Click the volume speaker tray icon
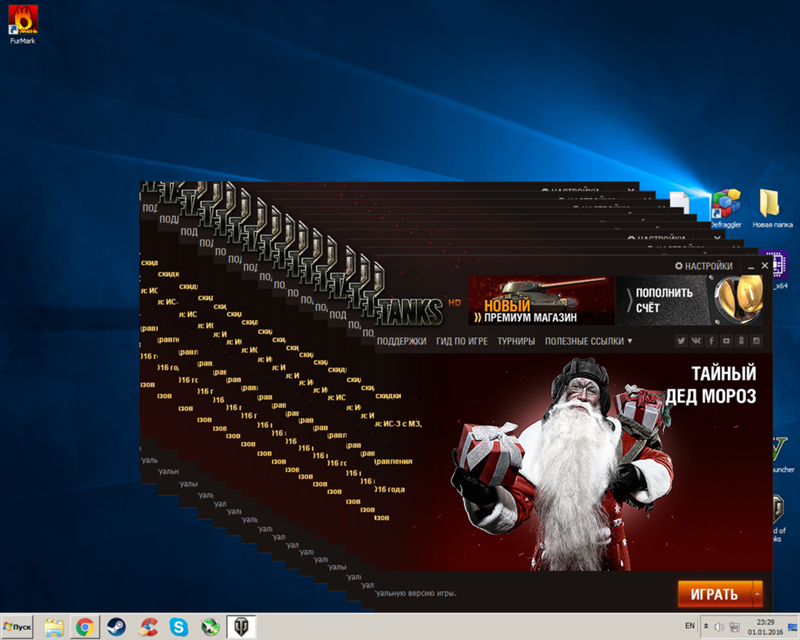 coord(719,627)
